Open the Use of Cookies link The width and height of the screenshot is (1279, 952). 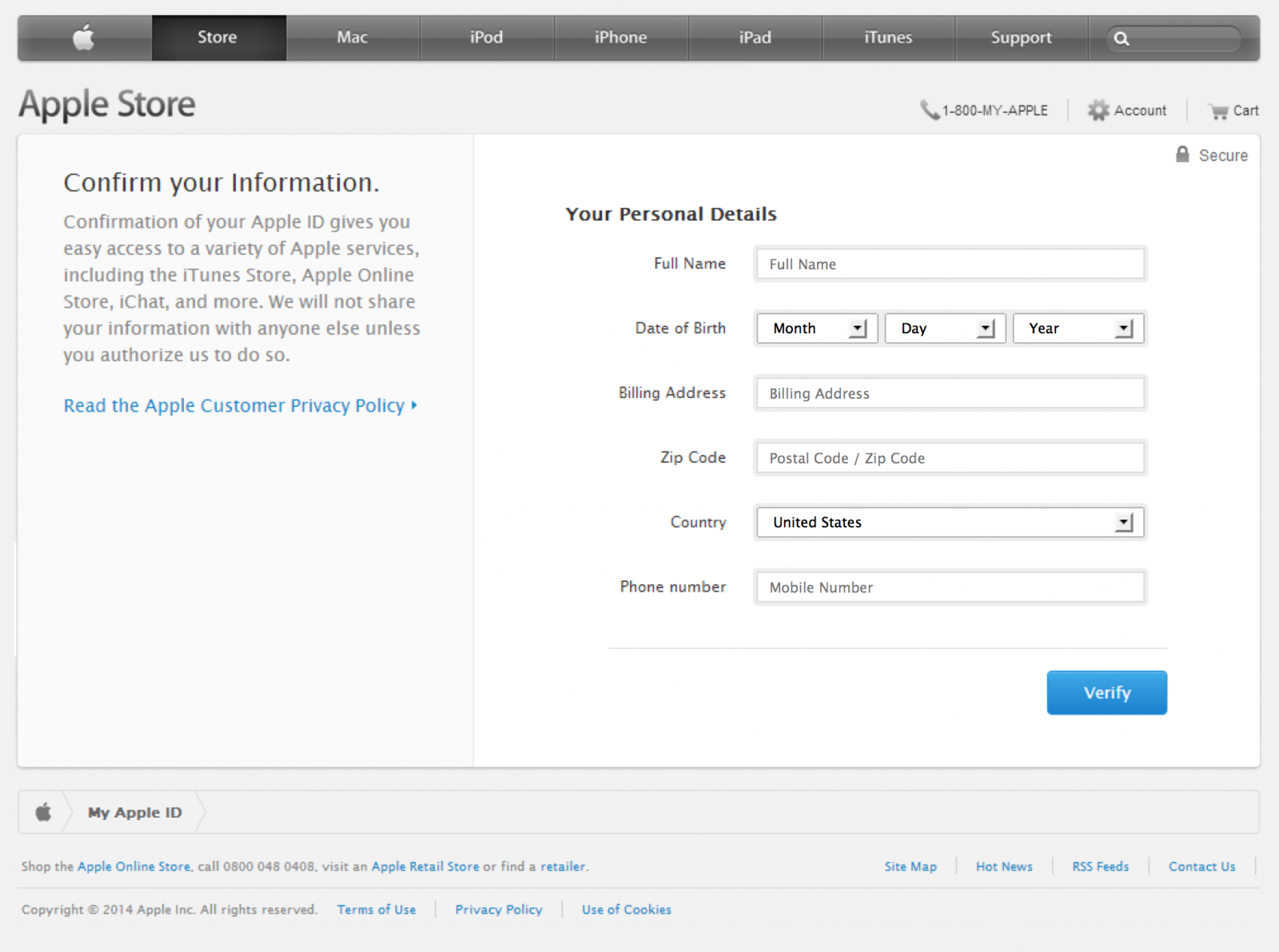(627, 910)
